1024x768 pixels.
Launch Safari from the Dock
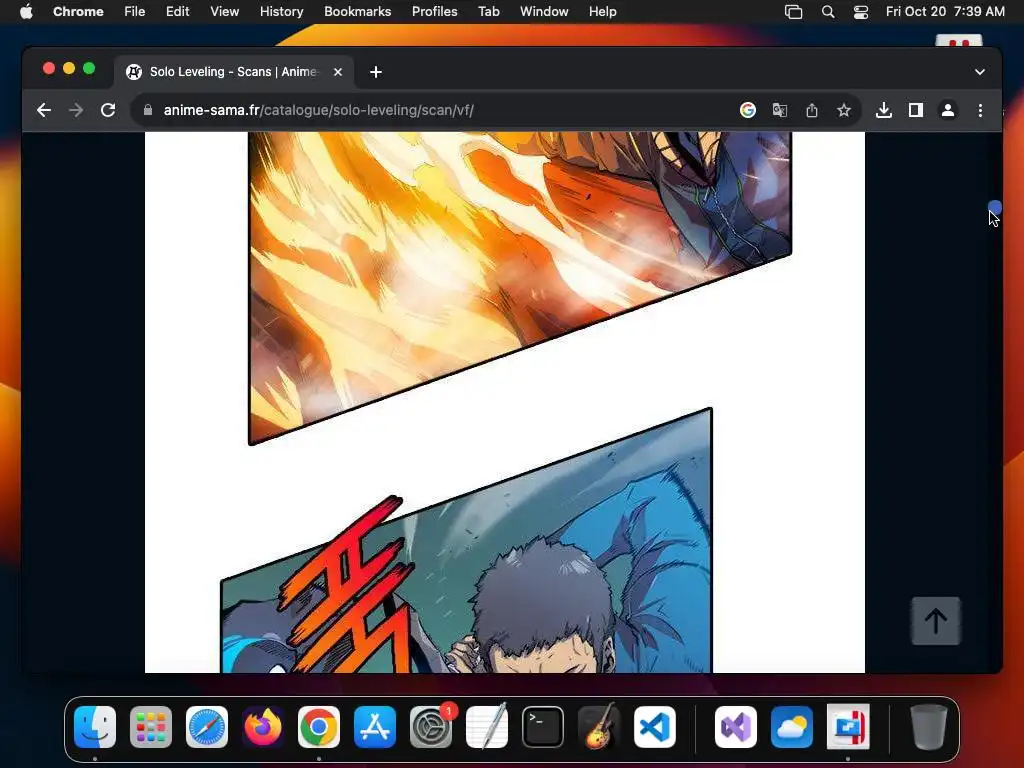[x=207, y=727]
